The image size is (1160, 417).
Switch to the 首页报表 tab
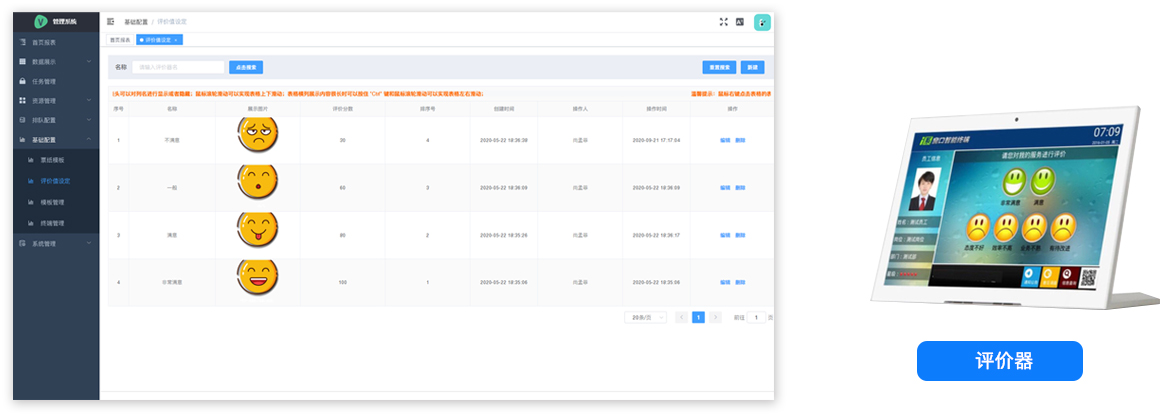[x=120, y=40]
